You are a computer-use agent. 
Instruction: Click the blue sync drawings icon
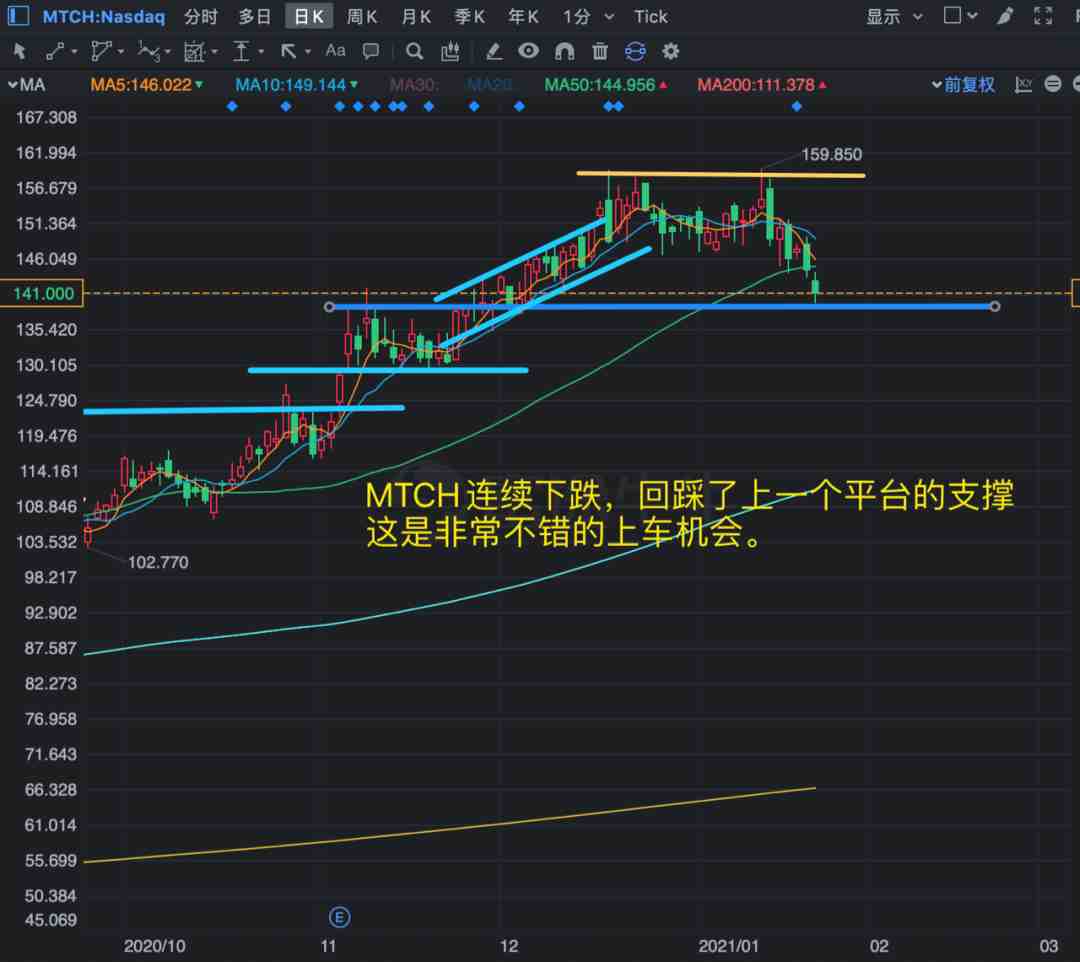635,51
